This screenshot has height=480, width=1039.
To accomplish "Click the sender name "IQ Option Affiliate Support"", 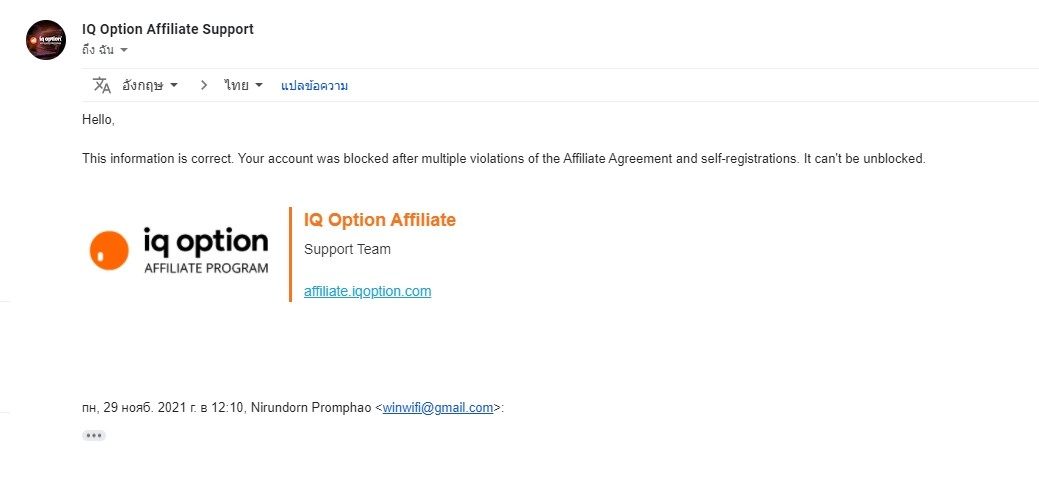I will tap(167, 29).
